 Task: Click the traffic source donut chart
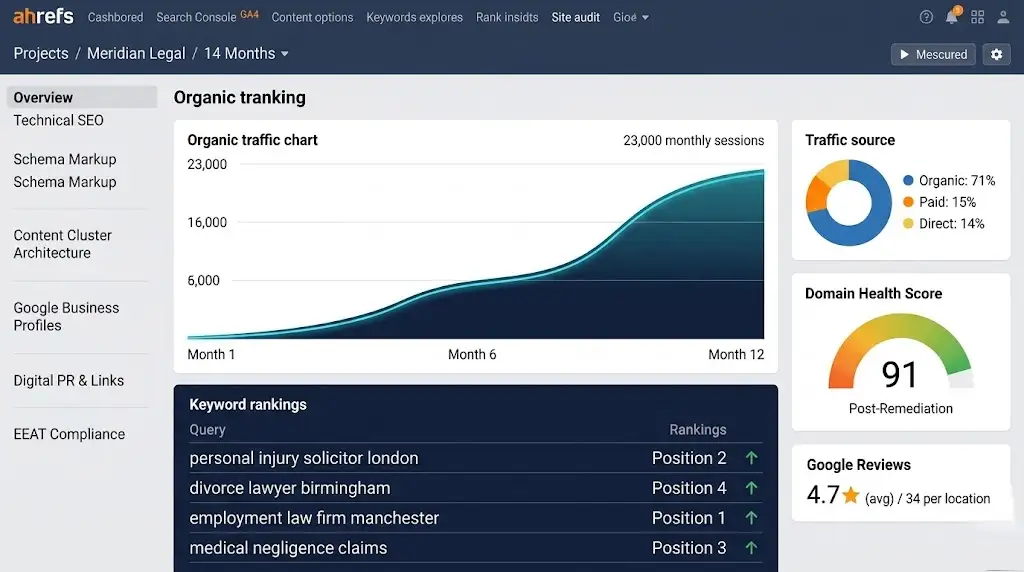tap(848, 202)
